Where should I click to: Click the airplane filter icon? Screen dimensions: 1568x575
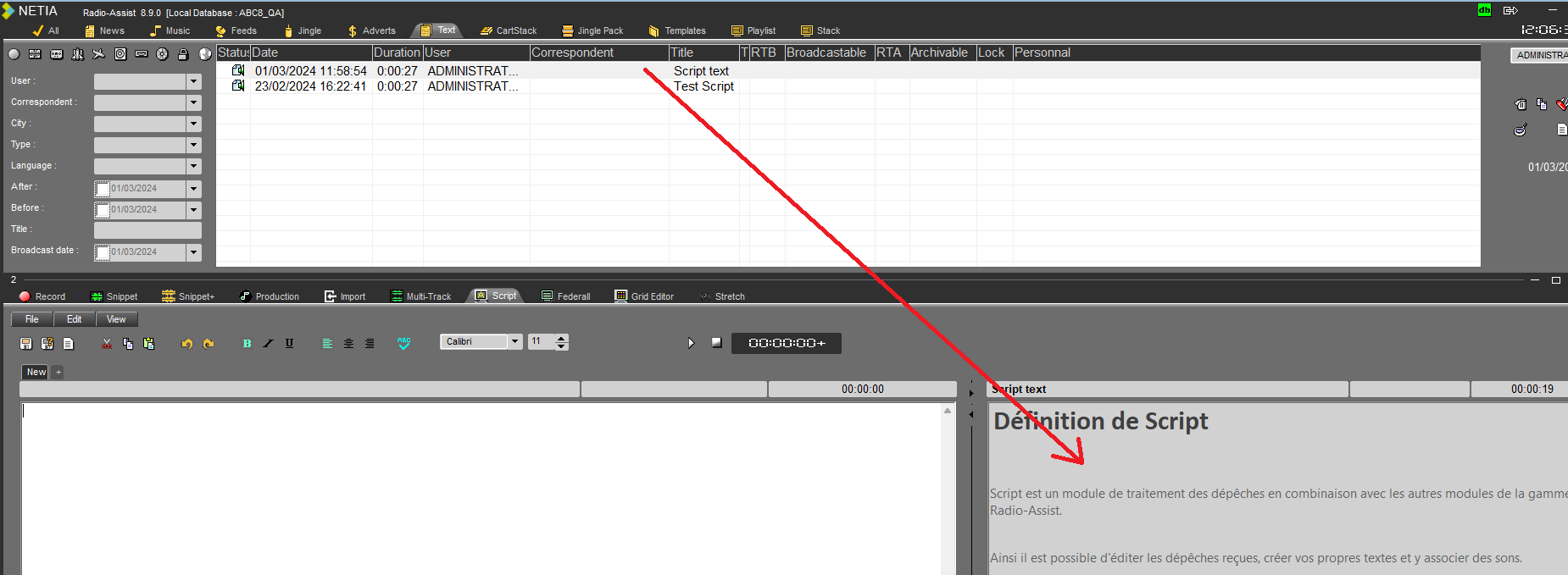click(x=99, y=54)
